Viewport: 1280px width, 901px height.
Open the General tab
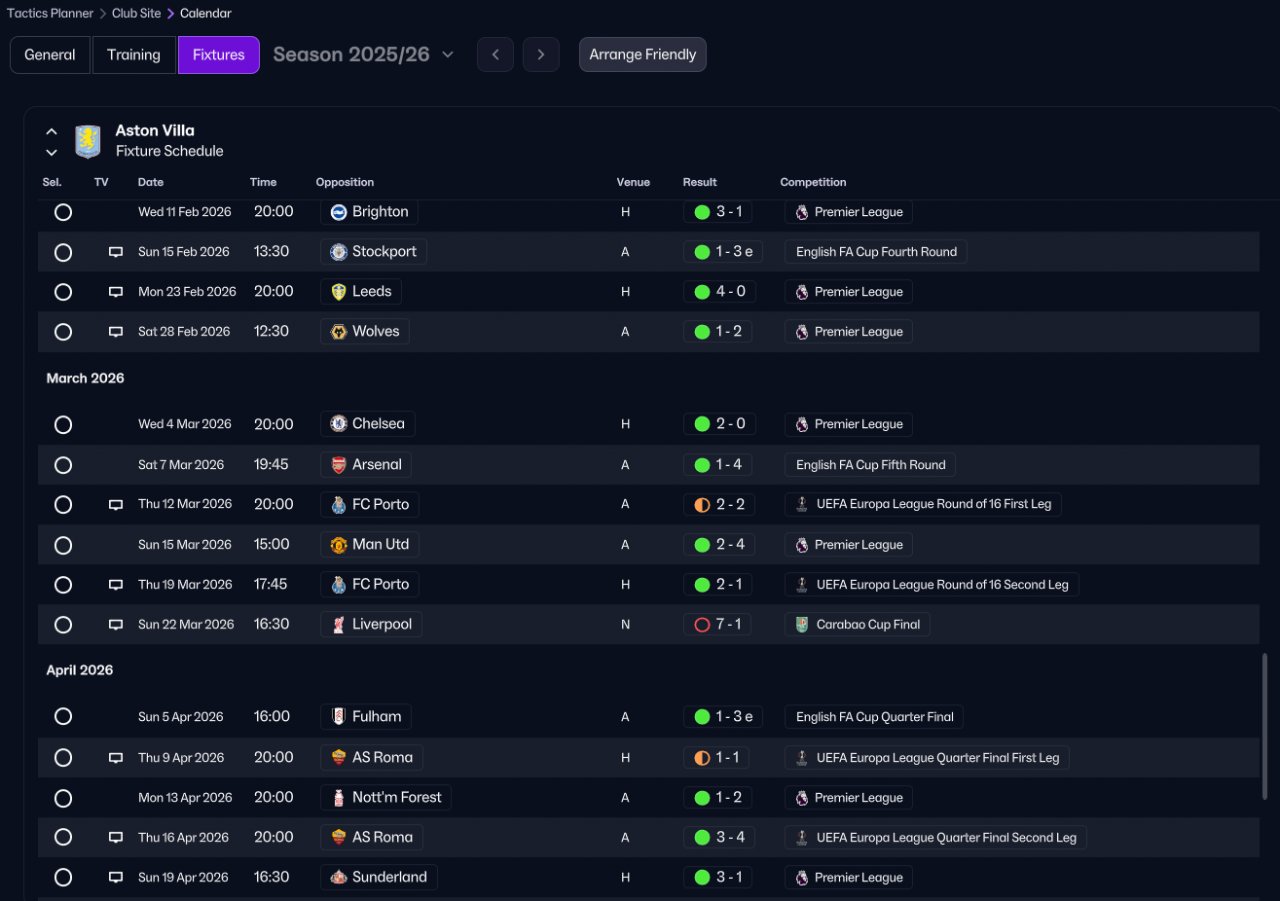pyautogui.click(x=50, y=55)
